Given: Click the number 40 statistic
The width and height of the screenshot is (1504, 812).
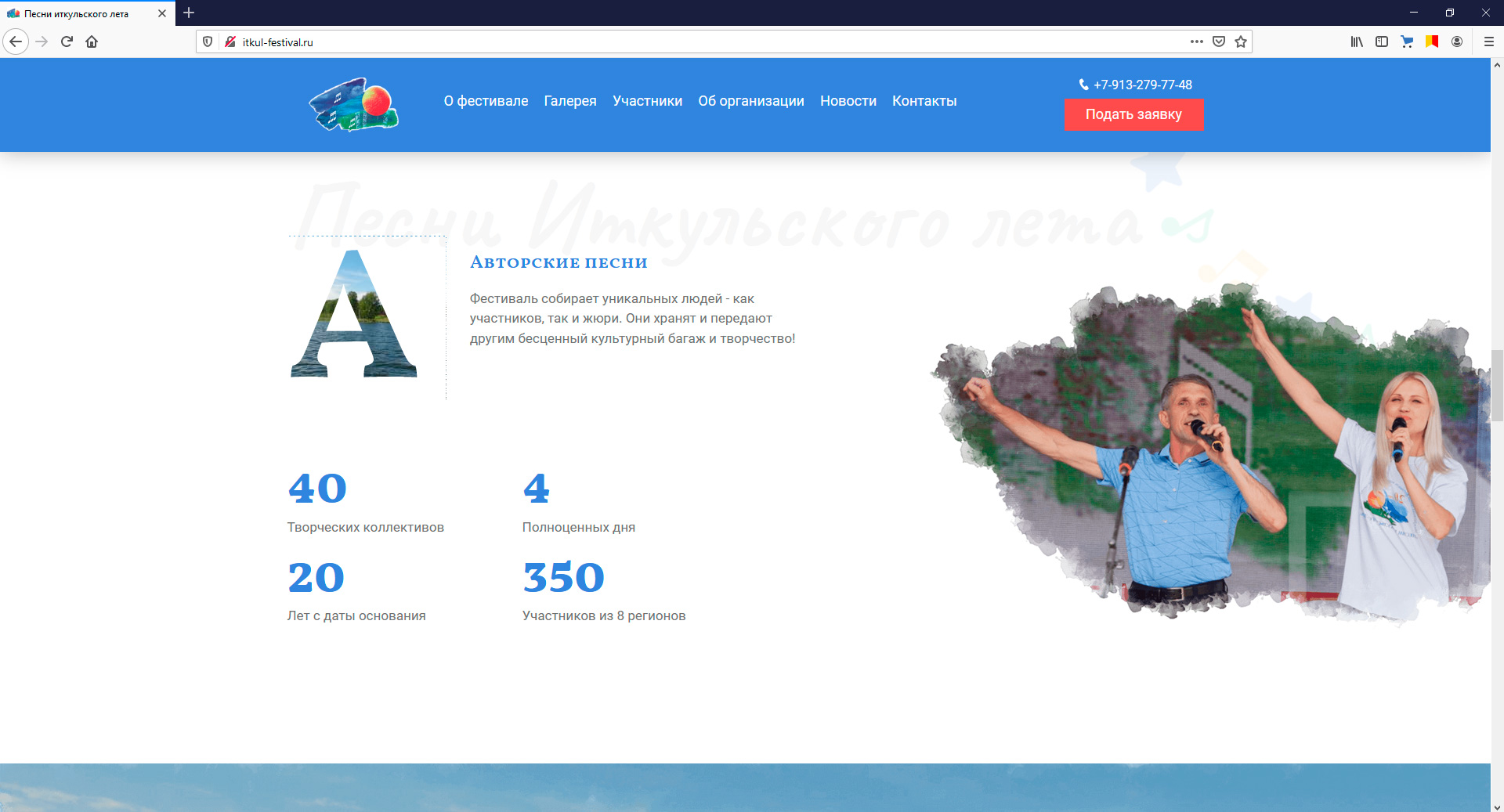Looking at the screenshot, I should pyautogui.click(x=317, y=489).
